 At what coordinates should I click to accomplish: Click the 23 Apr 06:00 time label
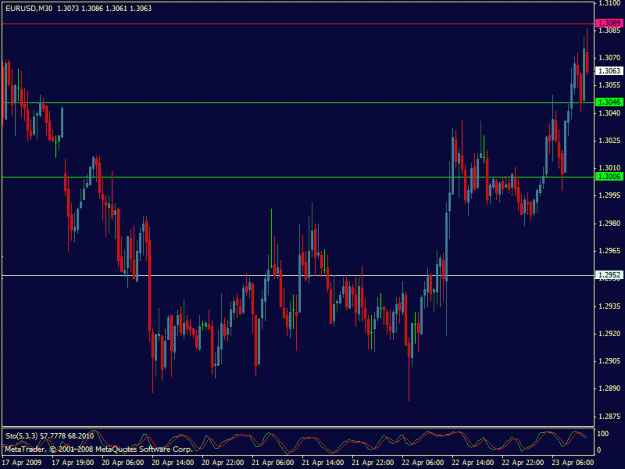click(x=573, y=463)
